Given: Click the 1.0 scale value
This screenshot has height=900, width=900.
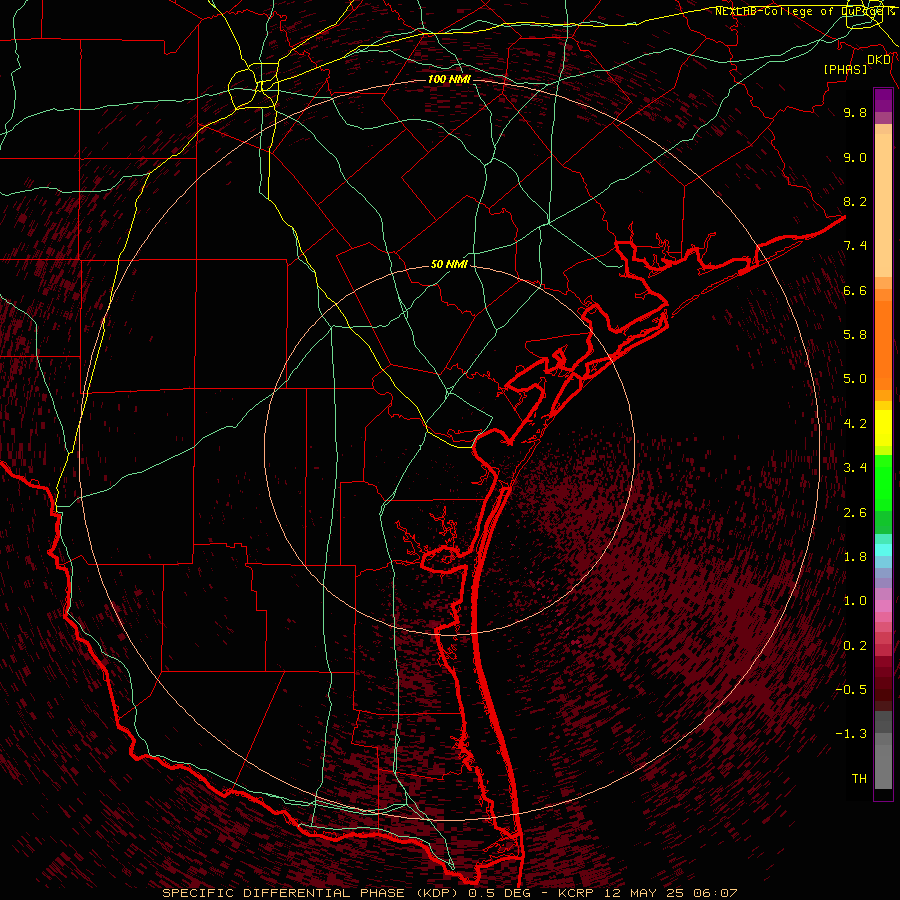Looking at the screenshot, I should 855,601.
